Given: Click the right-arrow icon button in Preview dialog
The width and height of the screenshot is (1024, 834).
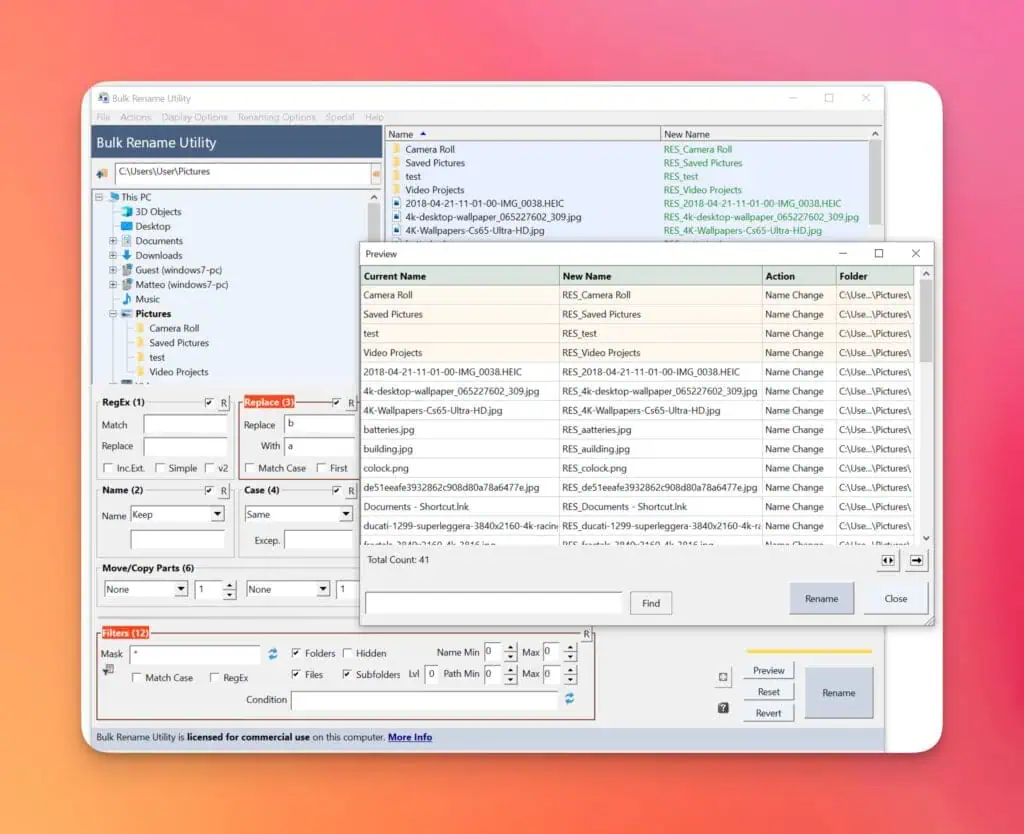Looking at the screenshot, I should [x=916, y=561].
